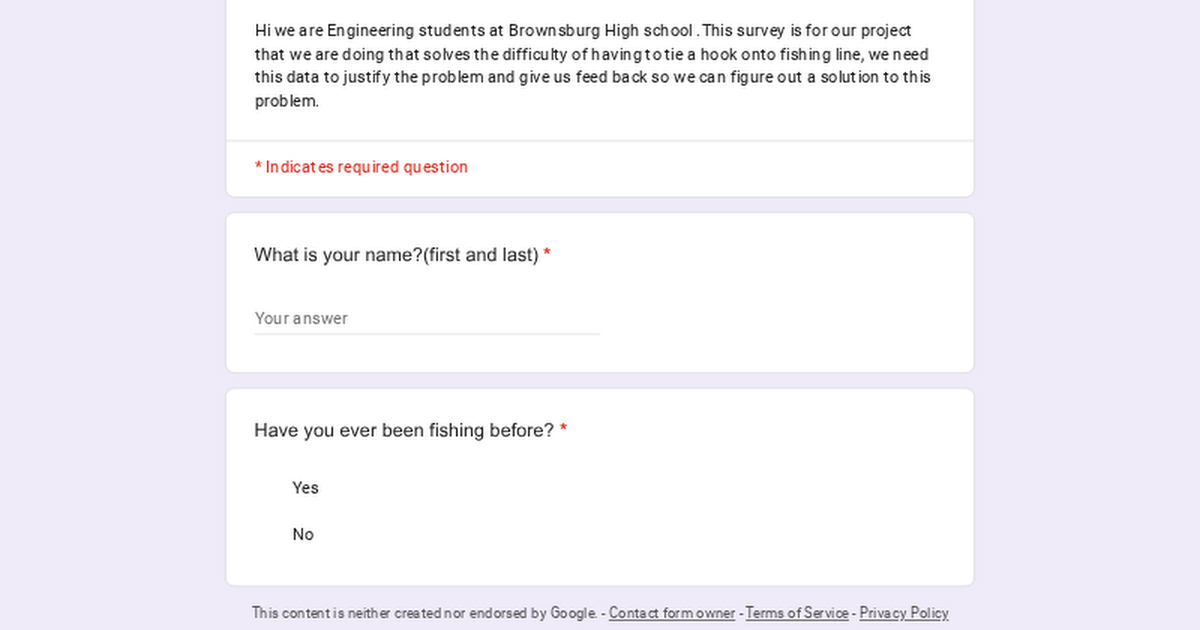Open the Contact form owner link

pyautogui.click(x=671, y=613)
